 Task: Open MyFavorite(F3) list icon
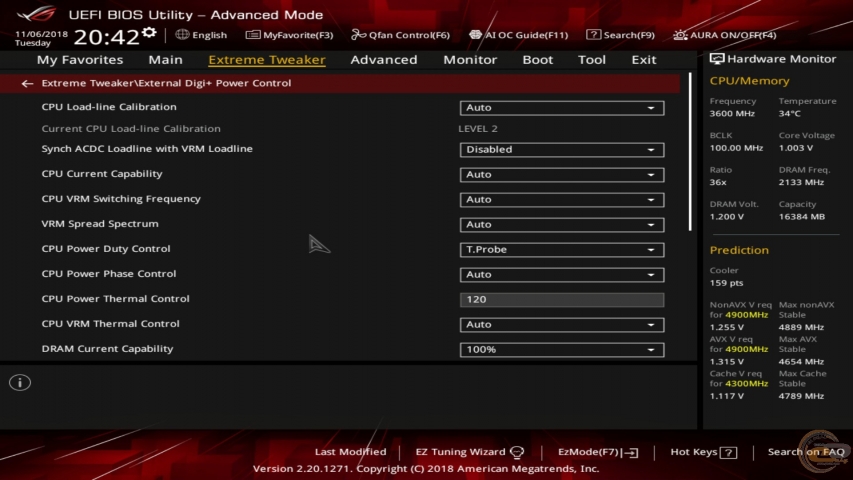coord(252,35)
